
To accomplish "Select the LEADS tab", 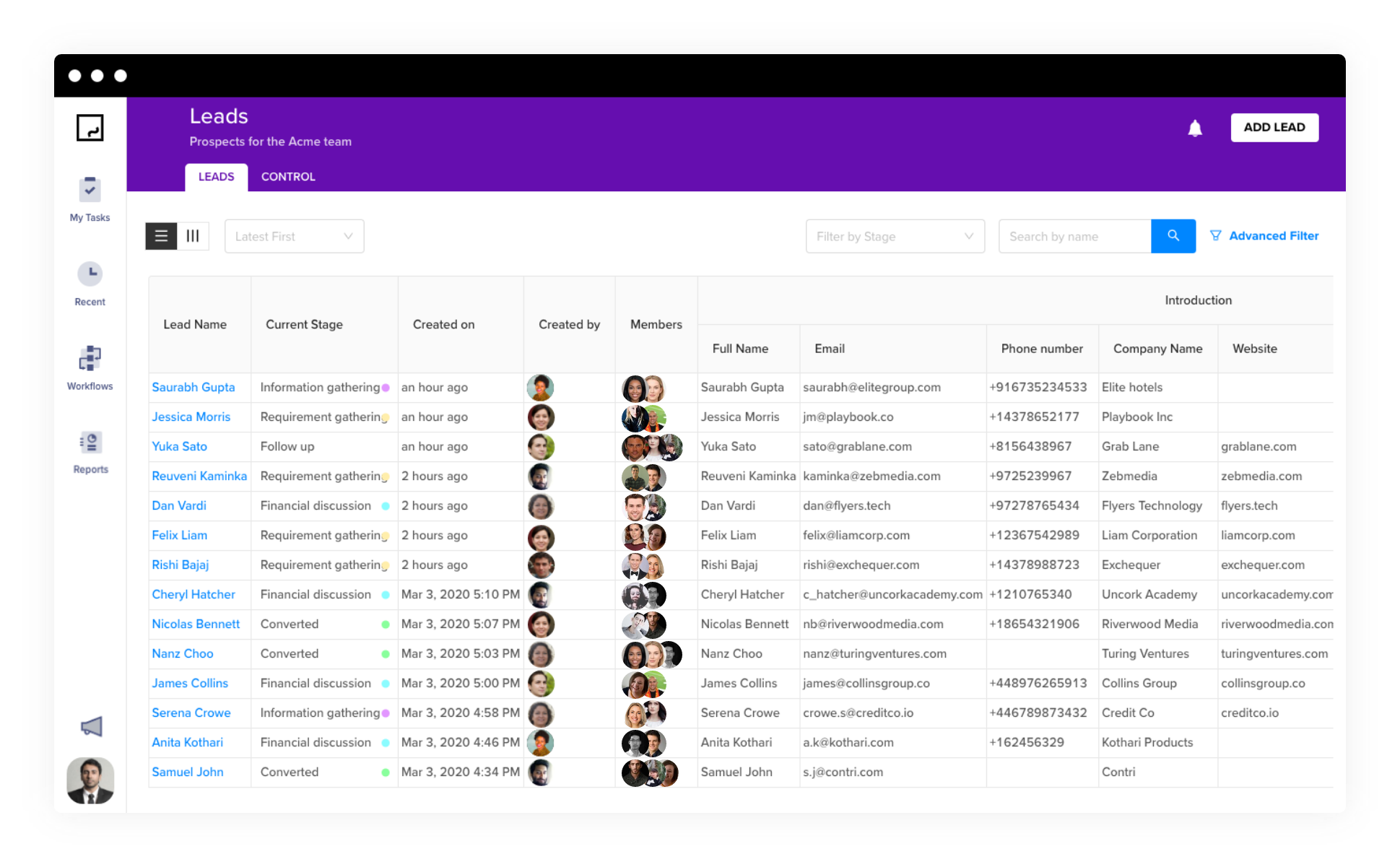I will (216, 177).
